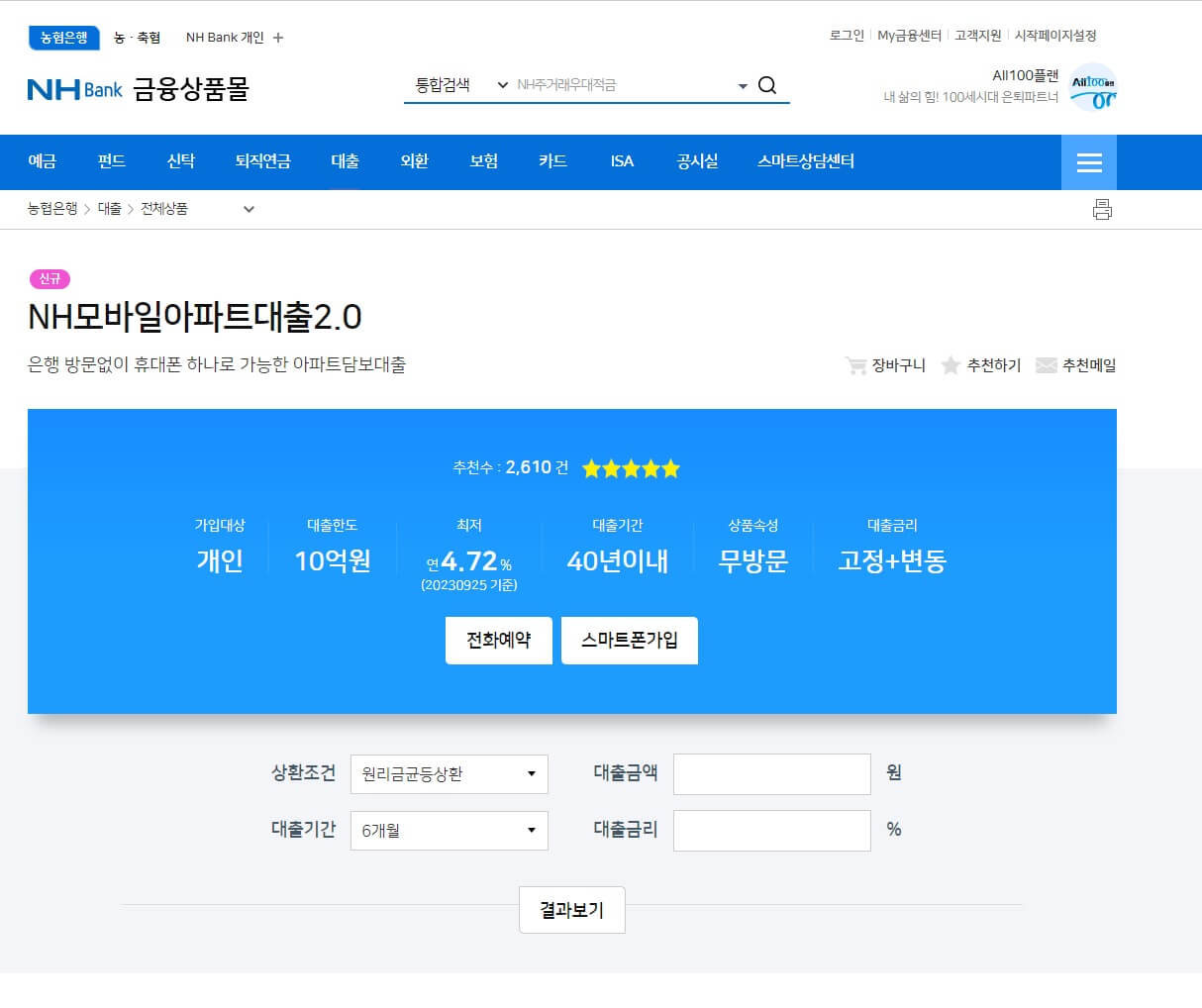This screenshot has height=1008, width=1202.
Task: Click the 무방문 product attribute value
Action: tap(753, 561)
